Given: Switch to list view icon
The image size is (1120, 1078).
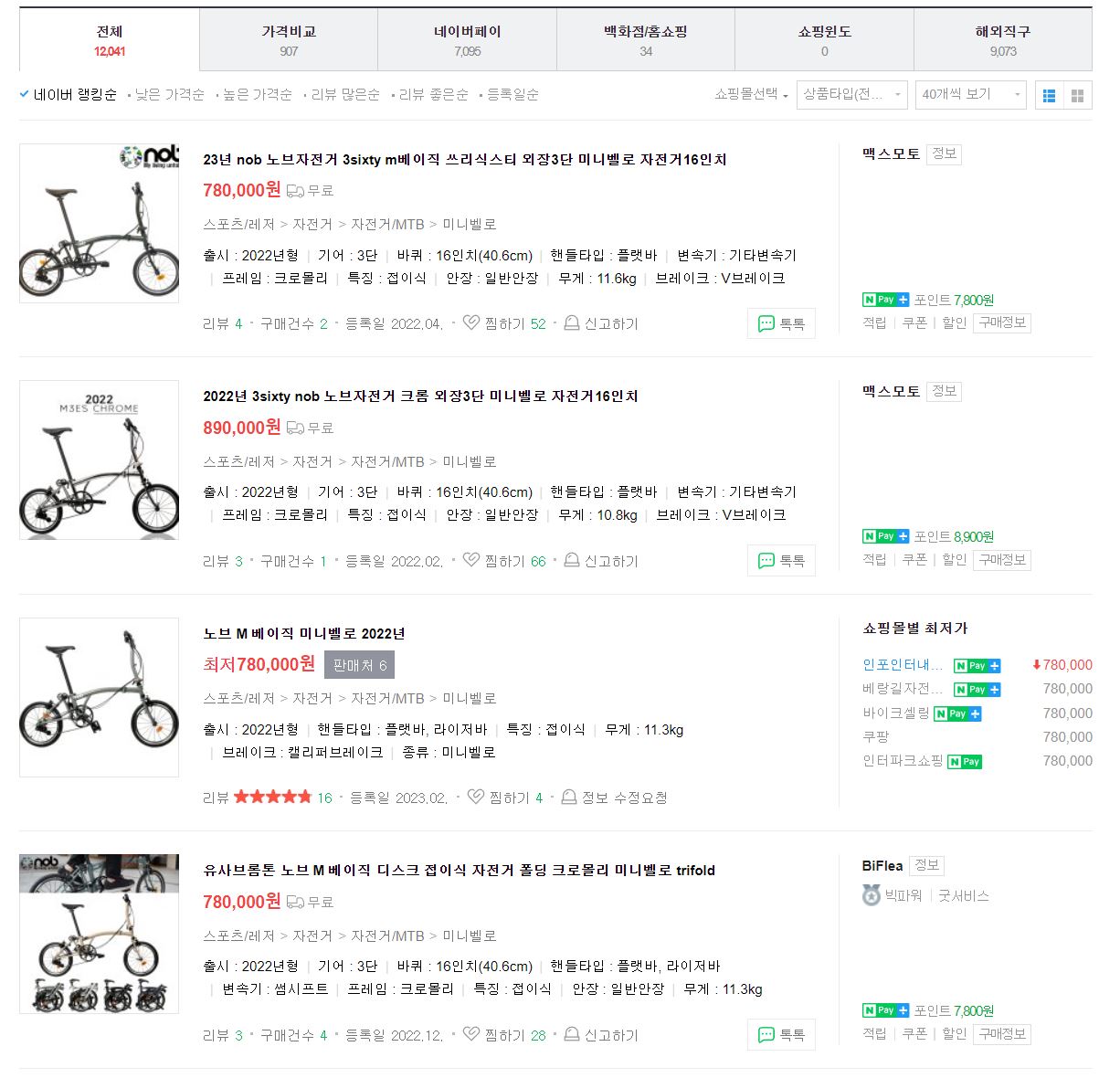Looking at the screenshot, I should tap(1049, 95).
